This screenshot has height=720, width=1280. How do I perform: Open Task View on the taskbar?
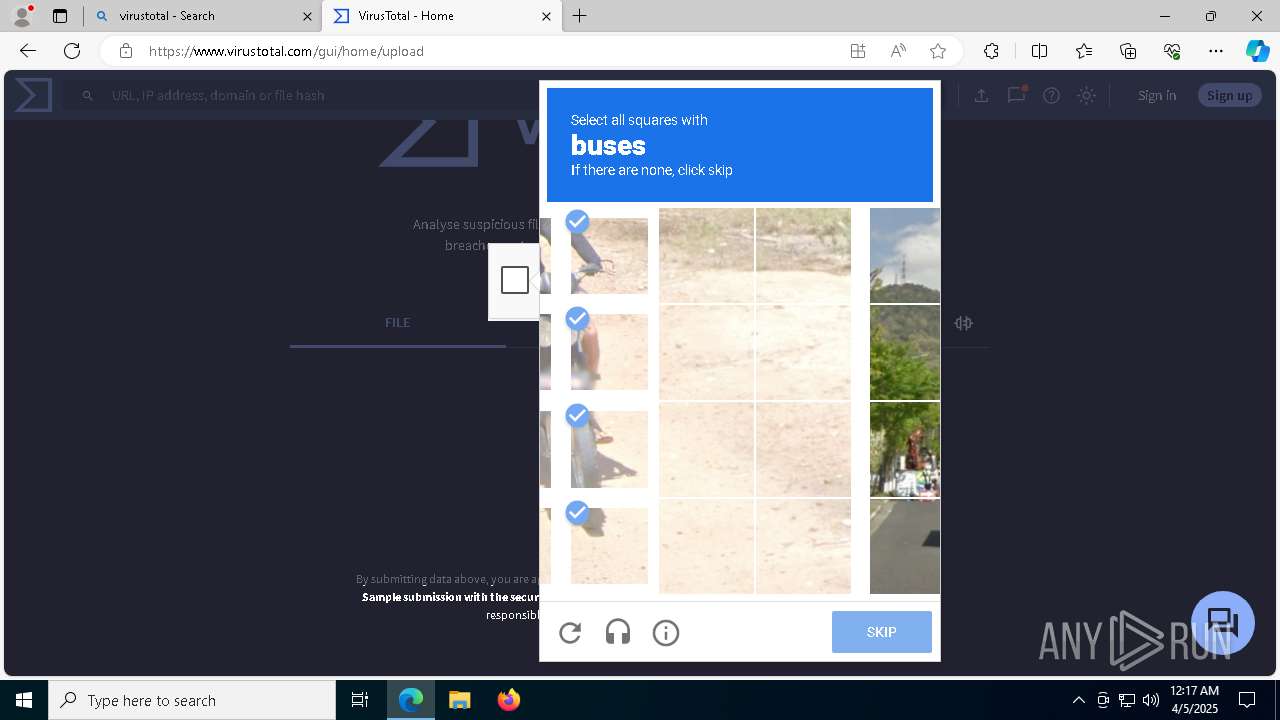(360, 700)
